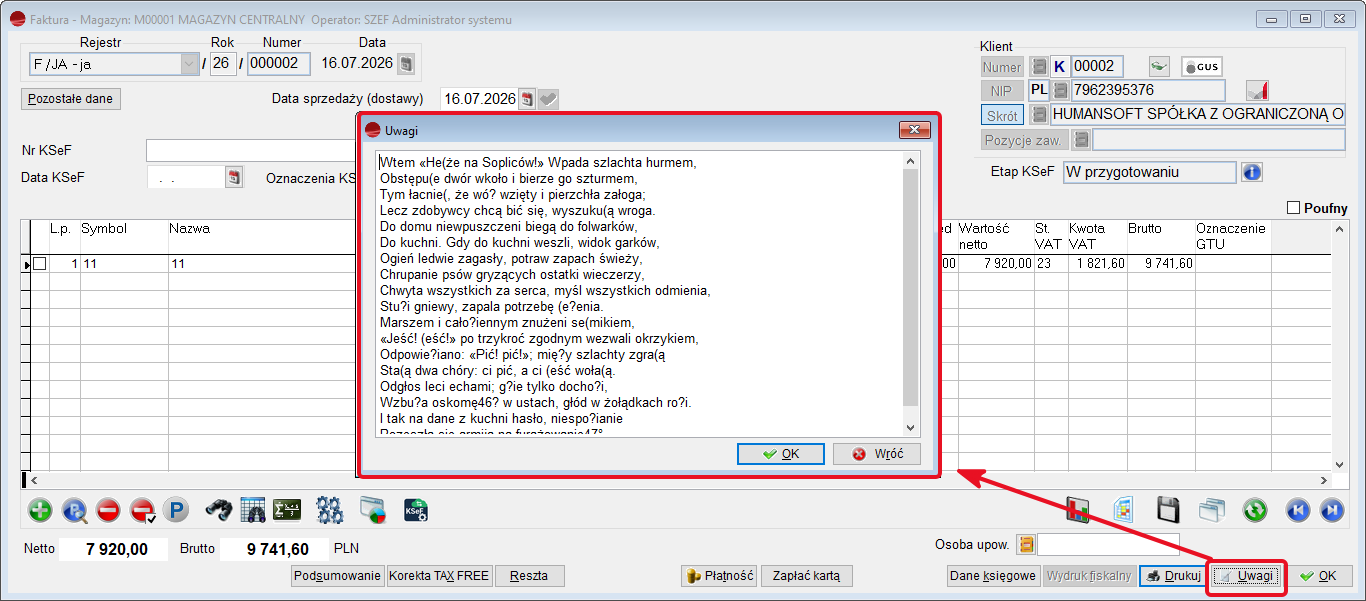
Task: Click the grayed checkmark next to sale date
Action: pos(548,99)
